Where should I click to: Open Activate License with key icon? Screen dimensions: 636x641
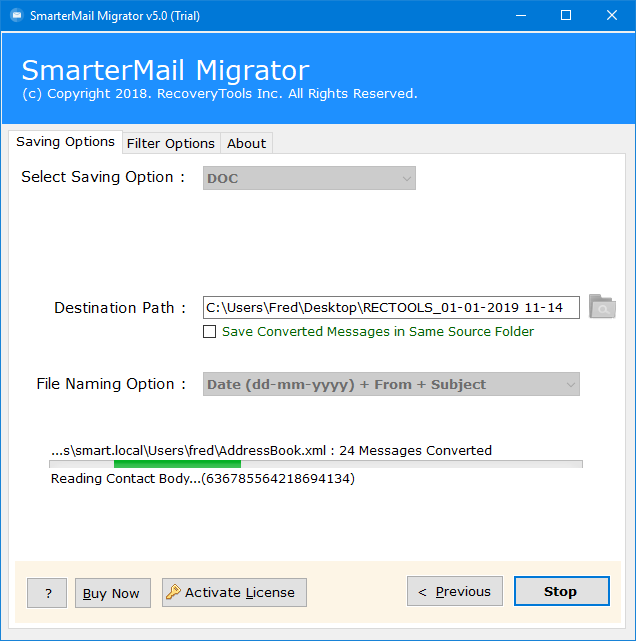tap(234, 592)
